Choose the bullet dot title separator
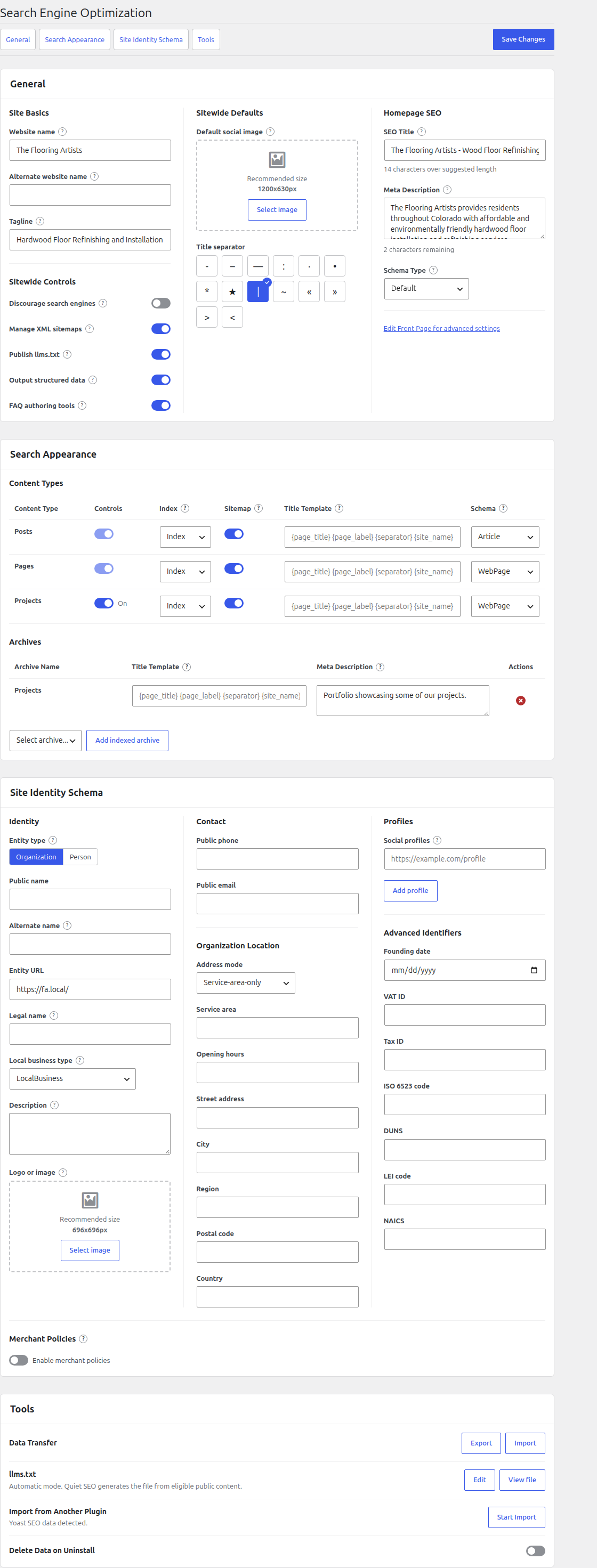This screenshot has height=1568, width=597. 334,266
